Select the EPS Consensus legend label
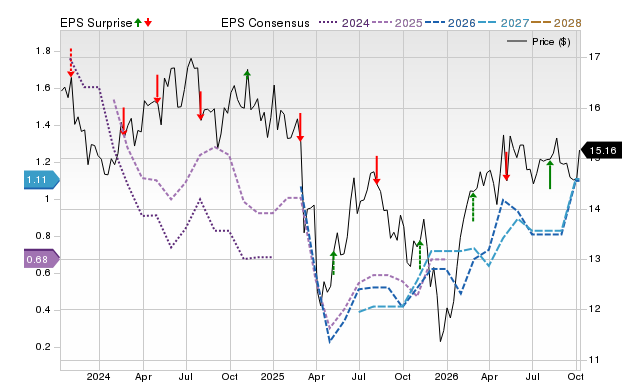Screen dimensions: 640x382 pos(265,23)
